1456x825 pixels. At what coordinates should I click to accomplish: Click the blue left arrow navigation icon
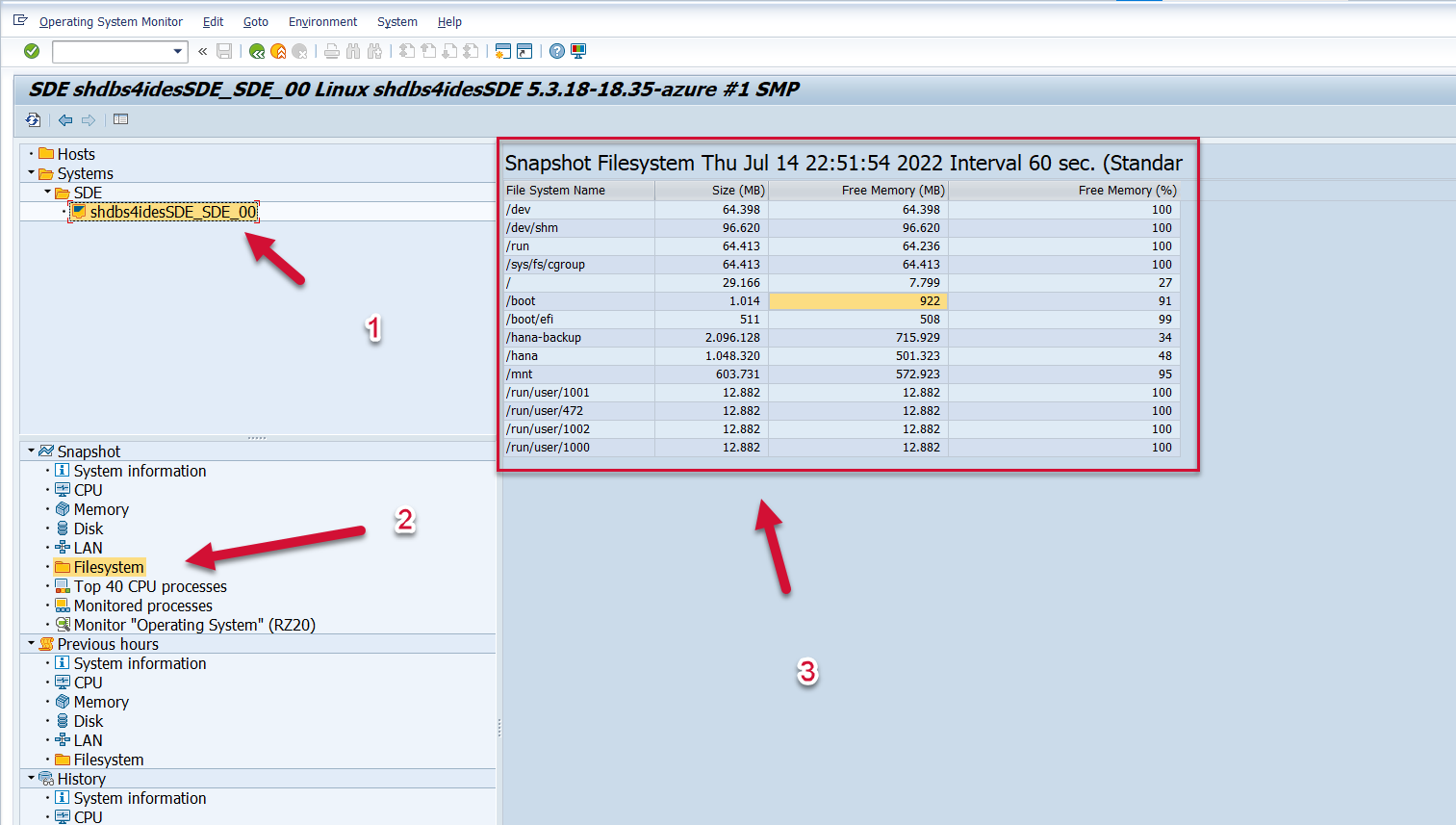(x=65, y=119)
